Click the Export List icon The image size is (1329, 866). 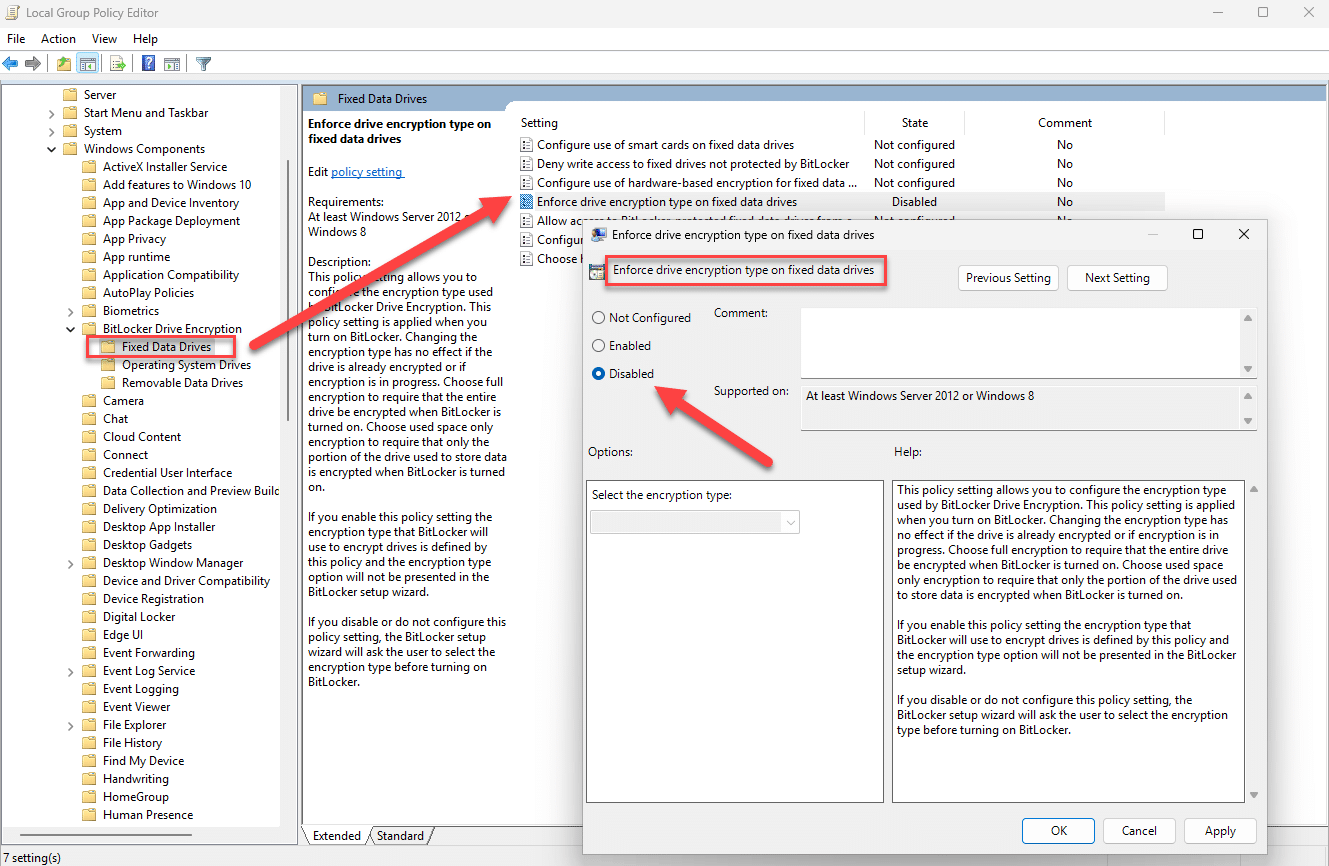pos(117,63)
